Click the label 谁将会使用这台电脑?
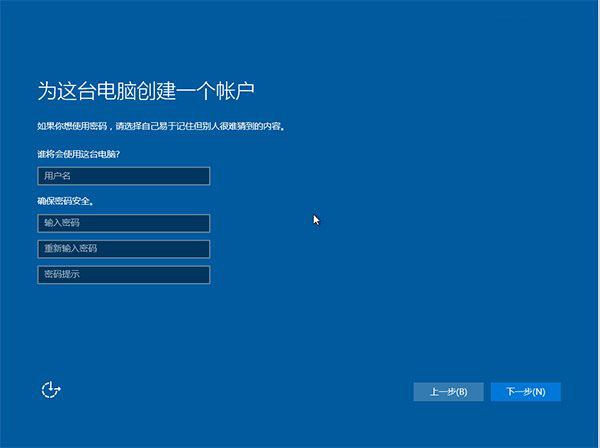This screenshot has width=600, height=448. tap(78, 154)
